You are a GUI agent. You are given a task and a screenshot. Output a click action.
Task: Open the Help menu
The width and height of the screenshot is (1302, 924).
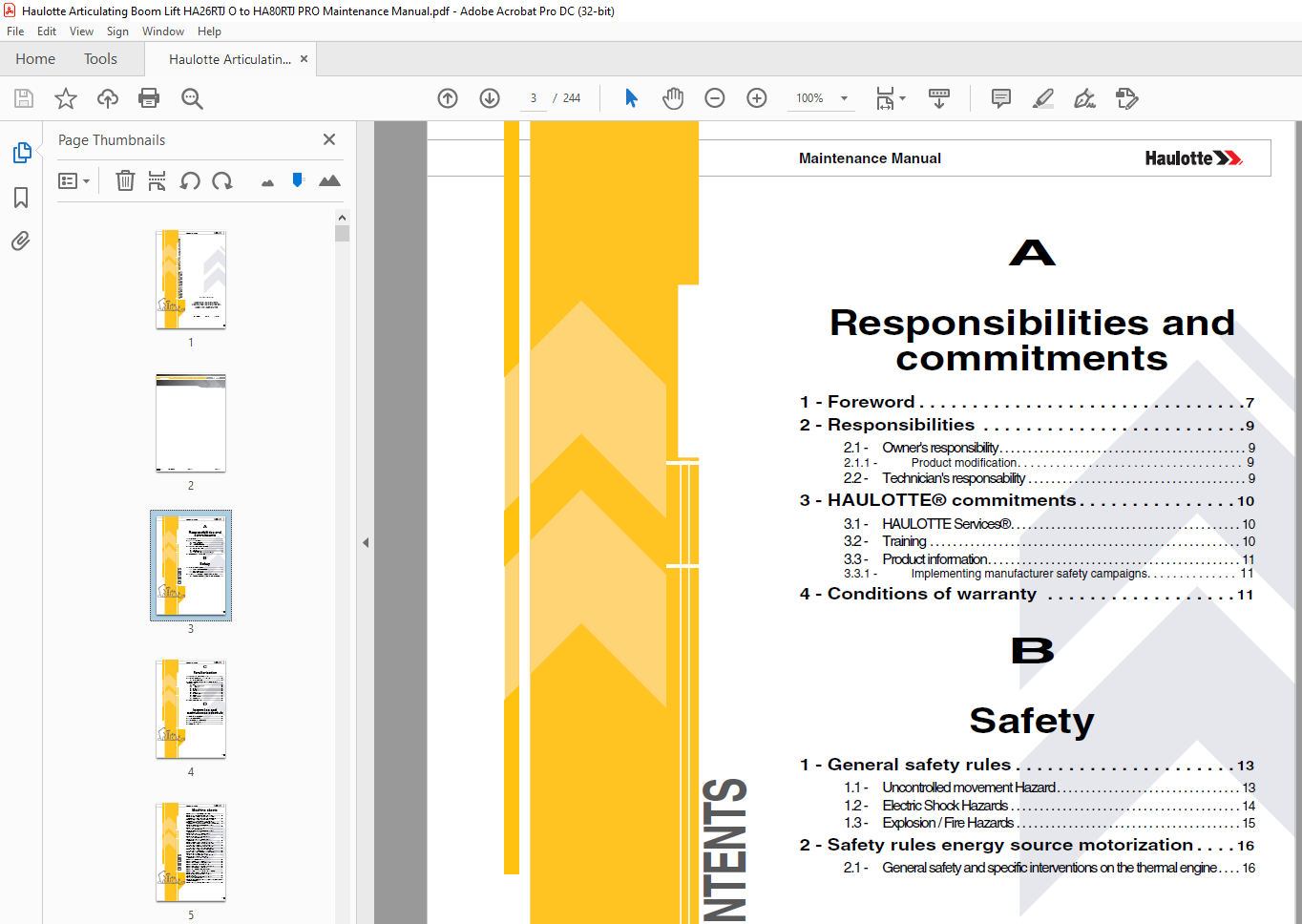click(209, 31)
